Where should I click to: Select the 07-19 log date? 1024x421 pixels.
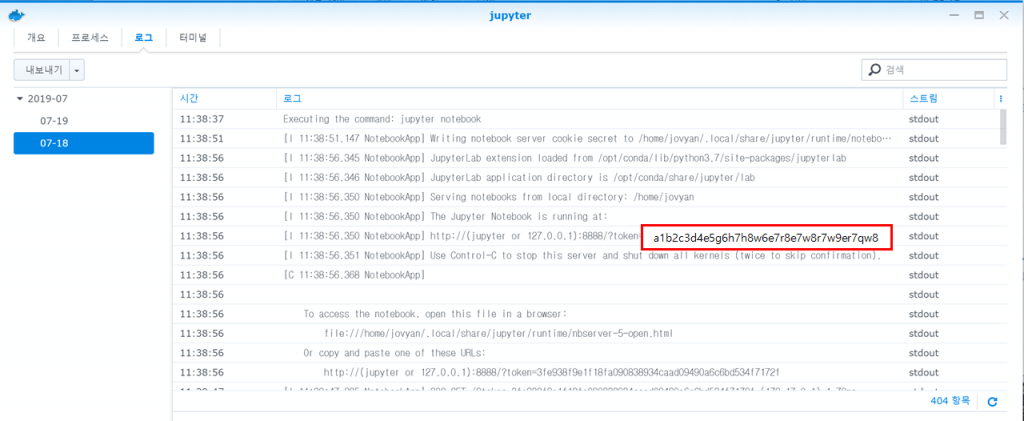(84, 121)
